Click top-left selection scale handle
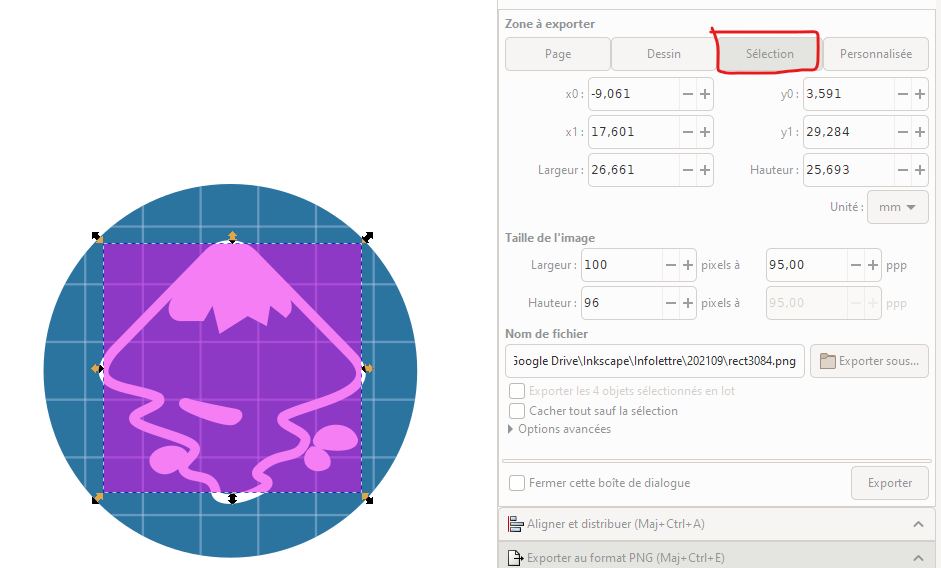The width and height of the screenshot is (941, 568). coord(97,237)
